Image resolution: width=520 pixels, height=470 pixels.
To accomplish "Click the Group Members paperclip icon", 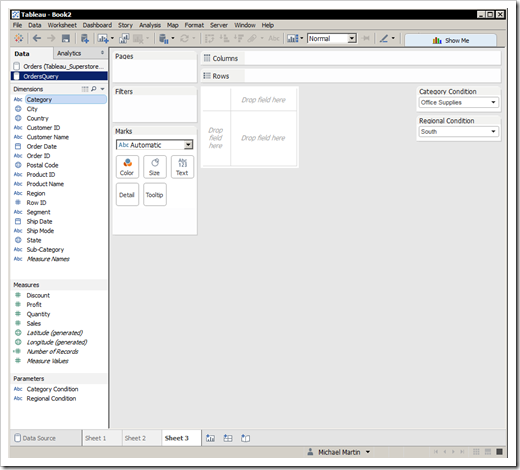I will point(252,39).
